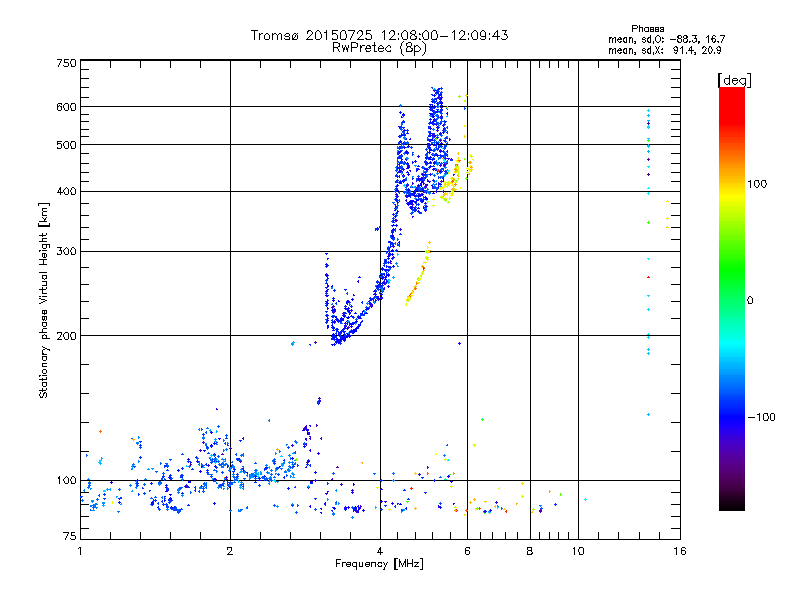Click the x-axis tick label '6'
This screenshot has height=600, width=800.
click(467, 551)
